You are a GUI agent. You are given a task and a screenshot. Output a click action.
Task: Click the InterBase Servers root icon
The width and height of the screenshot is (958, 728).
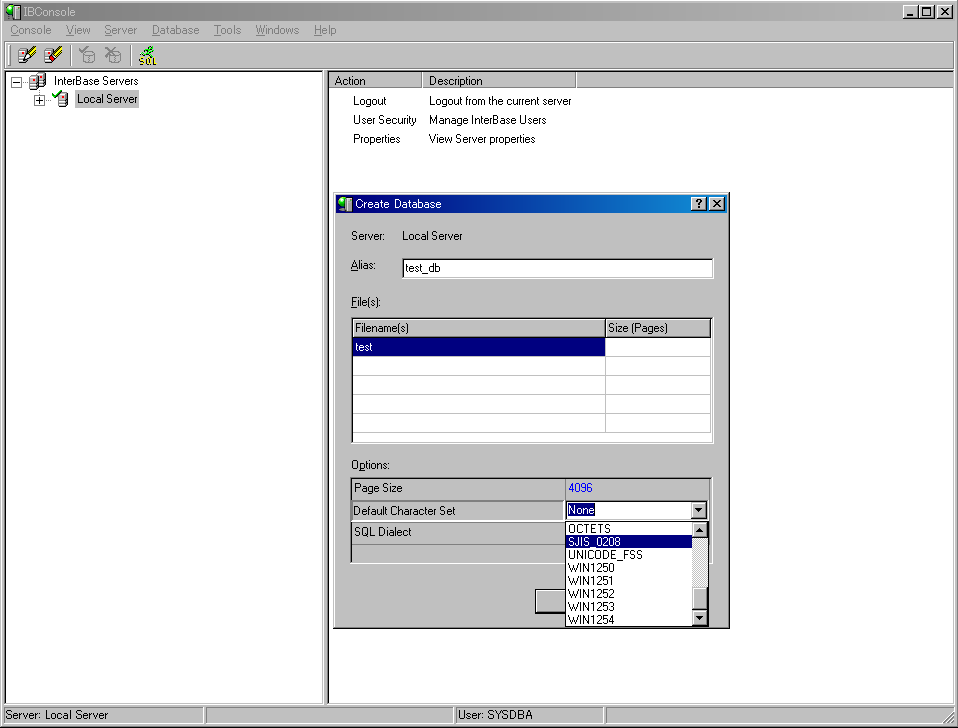tap(38, 81)
